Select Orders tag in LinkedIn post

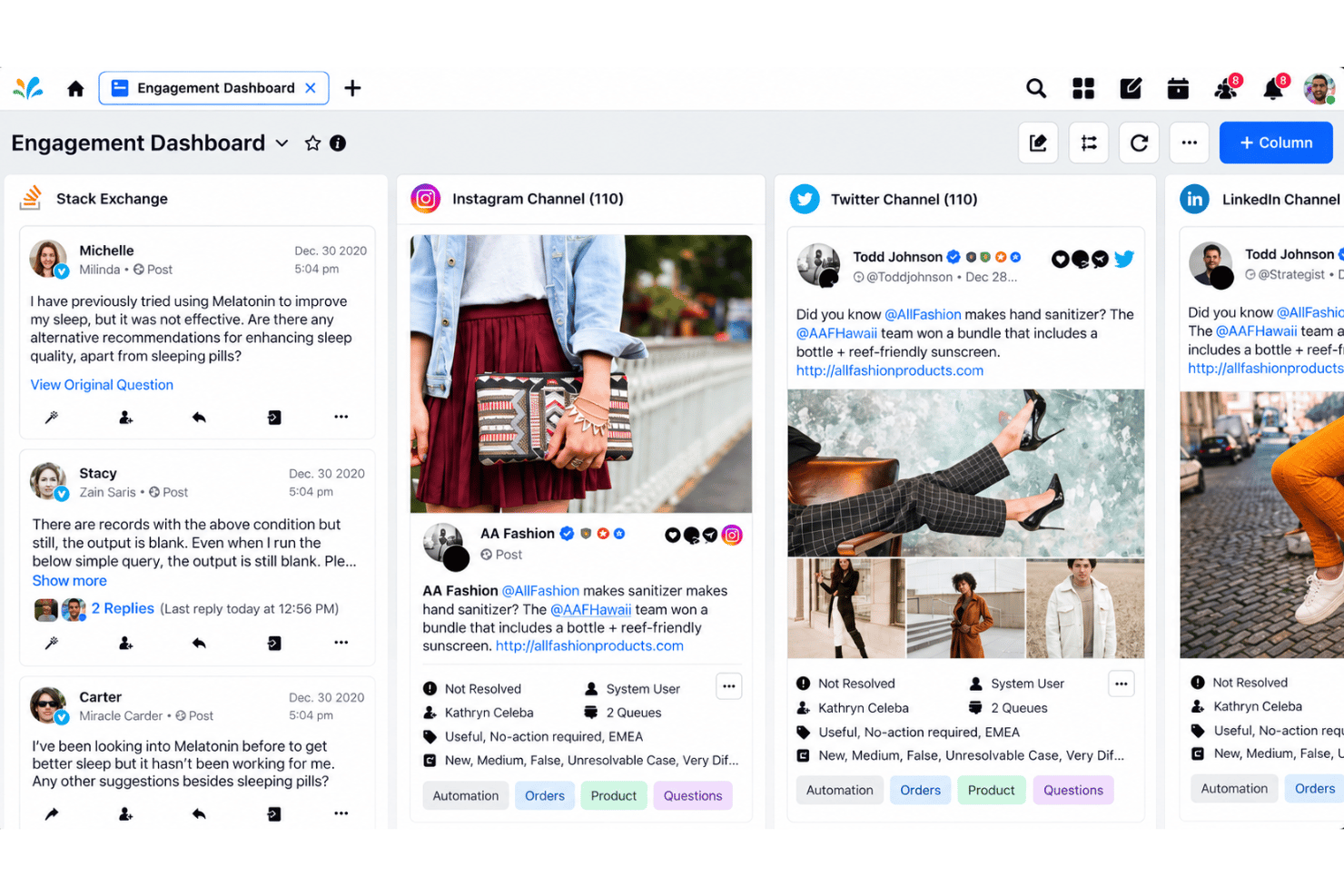1314,789
